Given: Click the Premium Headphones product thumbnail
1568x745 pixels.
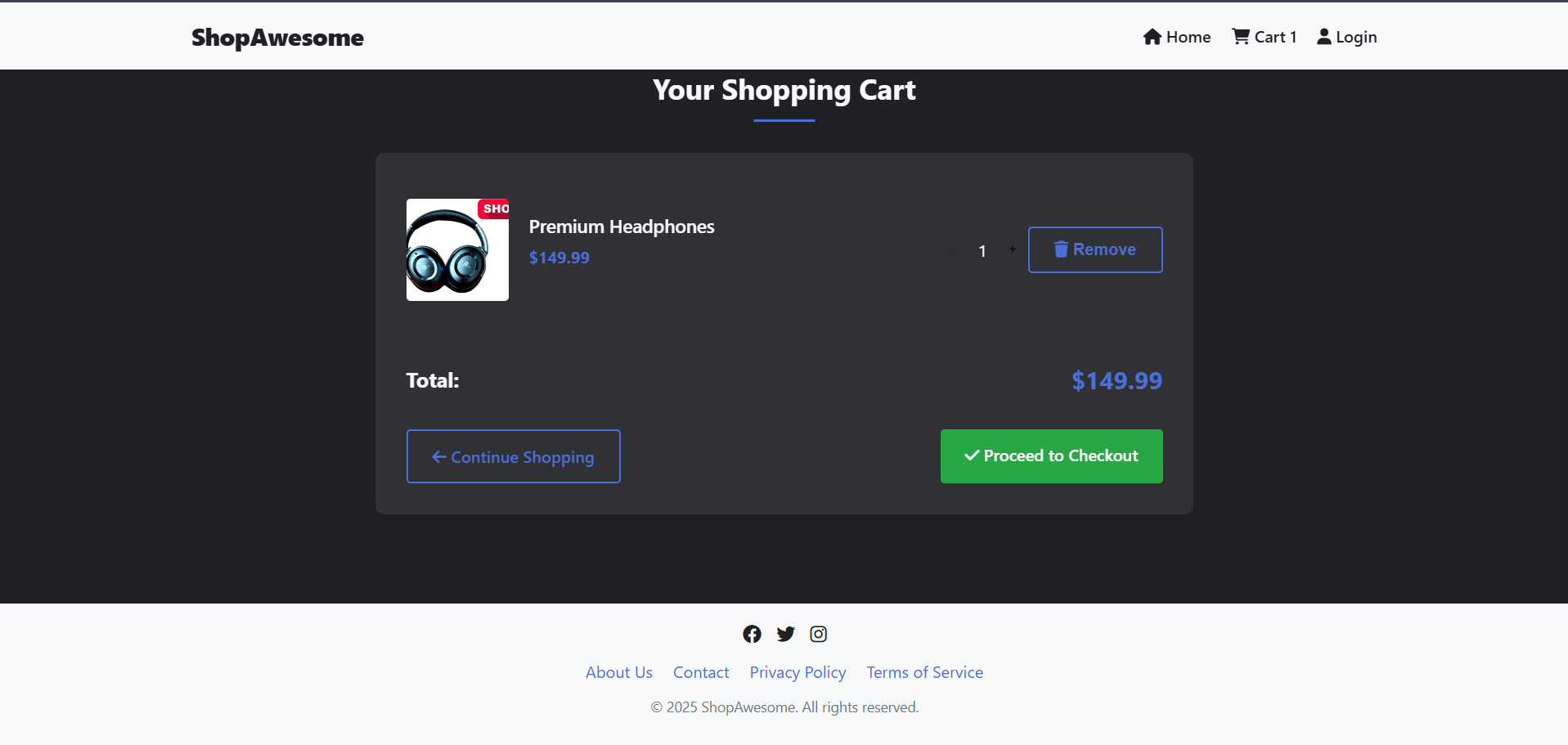Looking at the screenshot, I should pyautogui.click(x=457, y=249).
